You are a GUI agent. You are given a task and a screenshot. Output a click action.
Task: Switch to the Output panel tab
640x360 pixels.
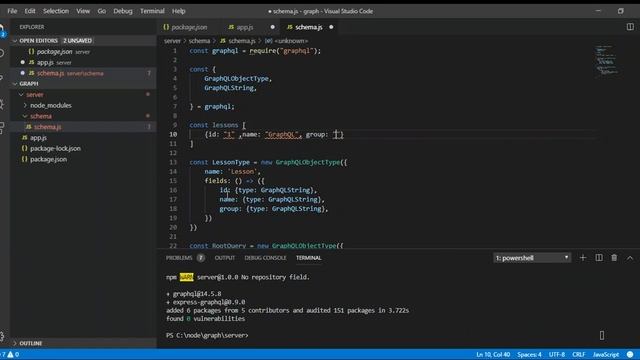tap(224, 258)
